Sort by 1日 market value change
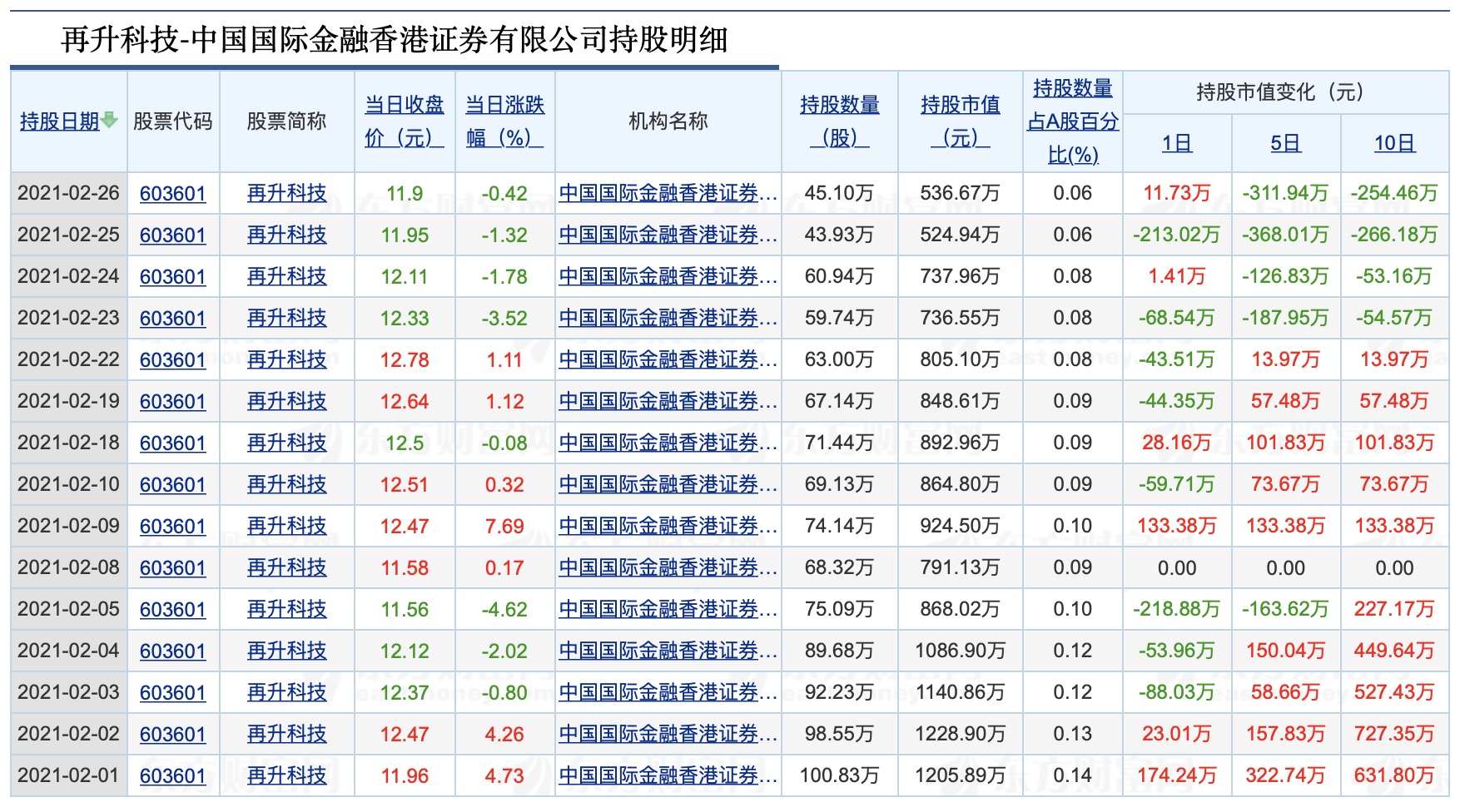 1177,143
